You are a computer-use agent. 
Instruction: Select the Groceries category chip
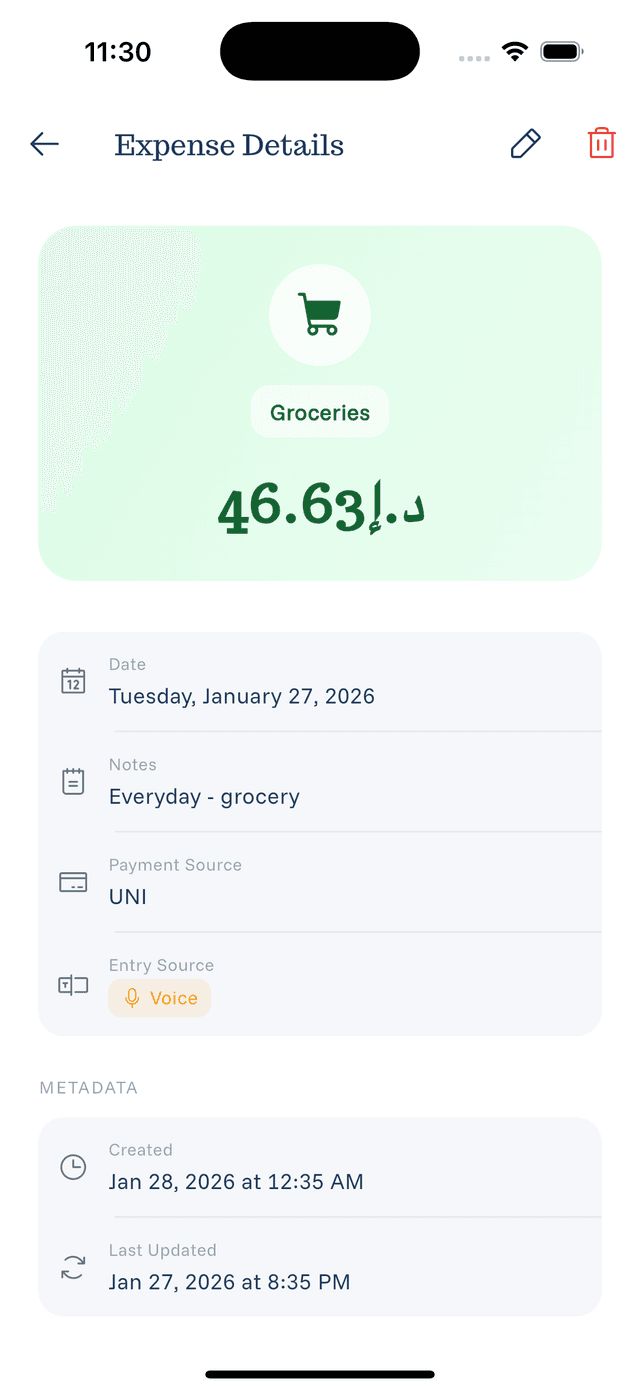point(320,411)
